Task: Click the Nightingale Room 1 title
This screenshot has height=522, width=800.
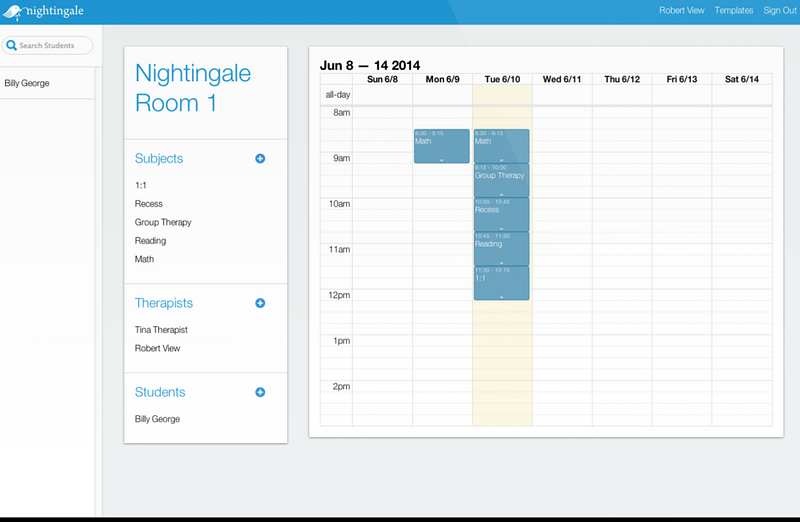Action: [x=193, y=88]
